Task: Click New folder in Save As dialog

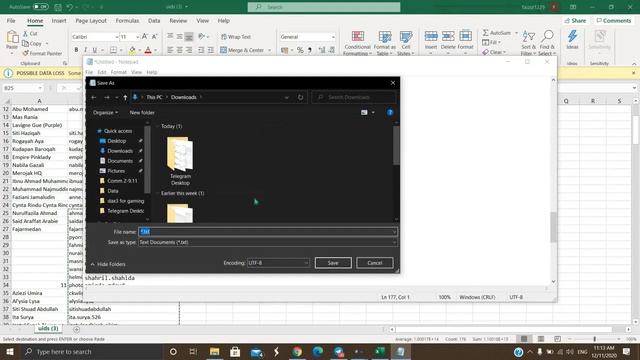Action: click(142, 112)
